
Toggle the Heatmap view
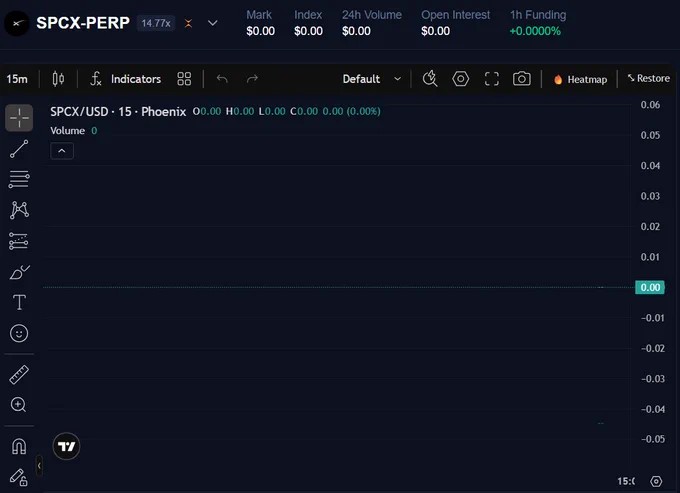[x=580, y=79]
